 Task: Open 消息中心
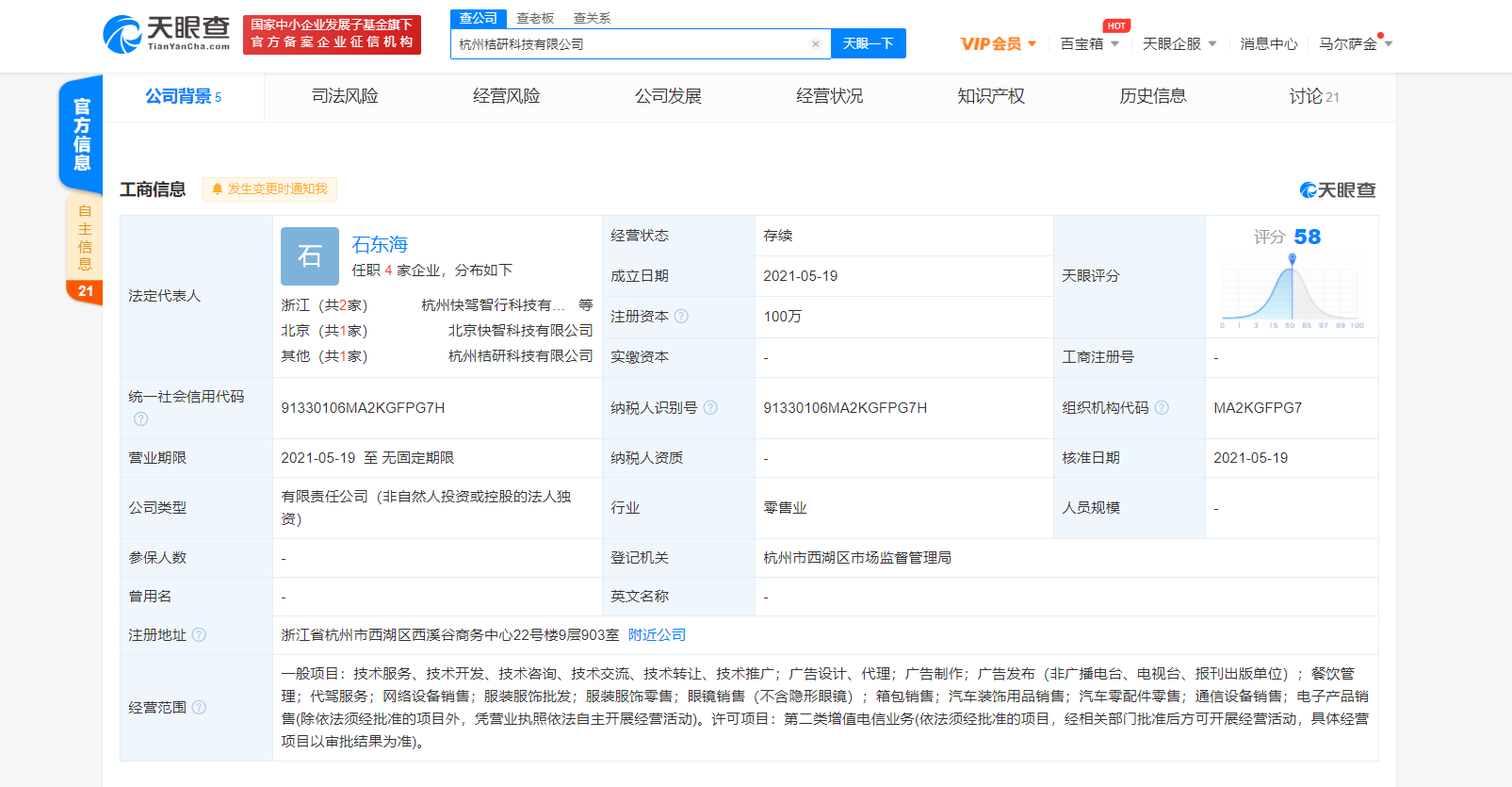click(x=1269, y=44)
